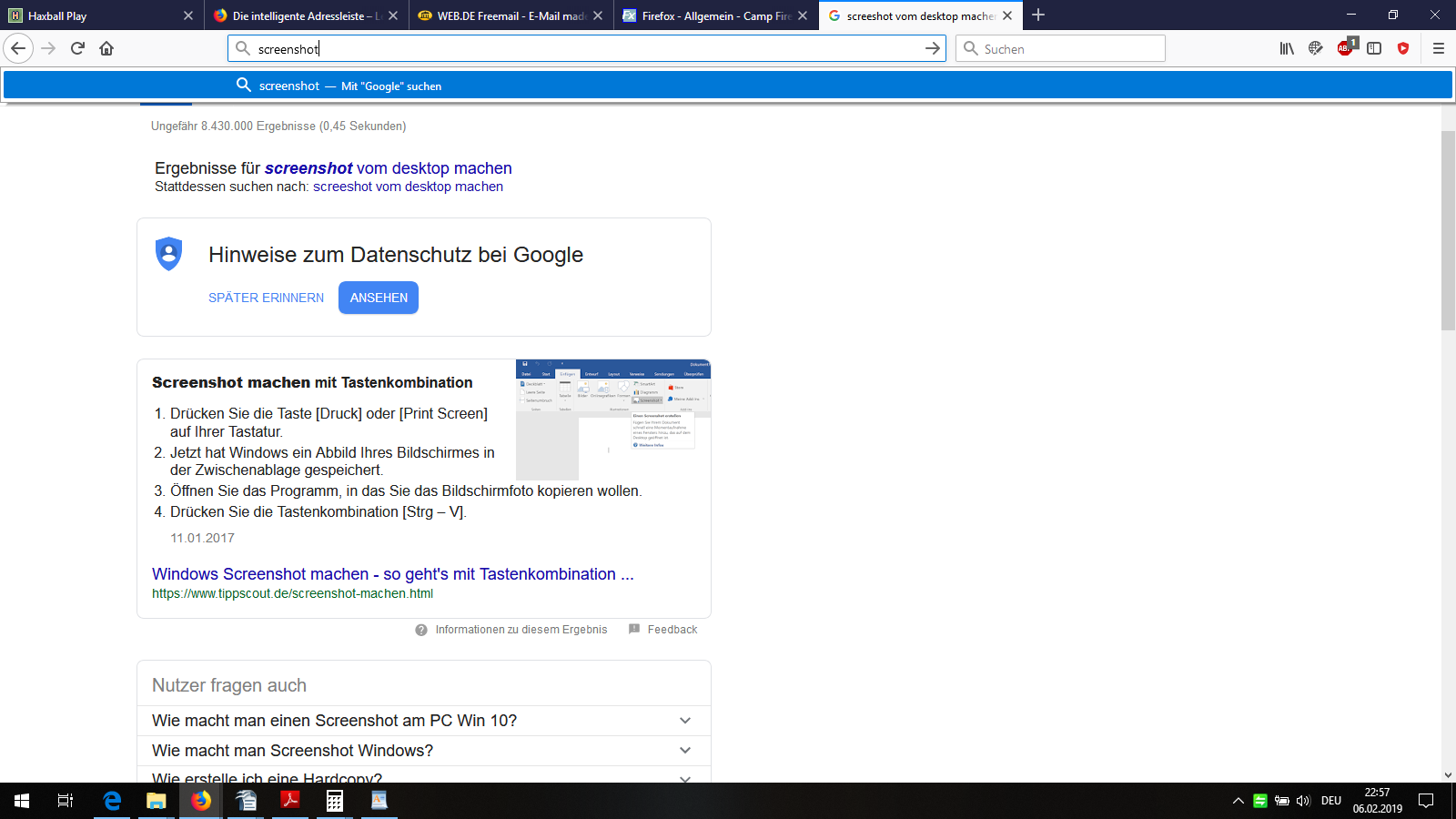Open the Windows Action Center
Image resolution: width=1456 pixels, height=819 pixels.
click(1426, 801)
